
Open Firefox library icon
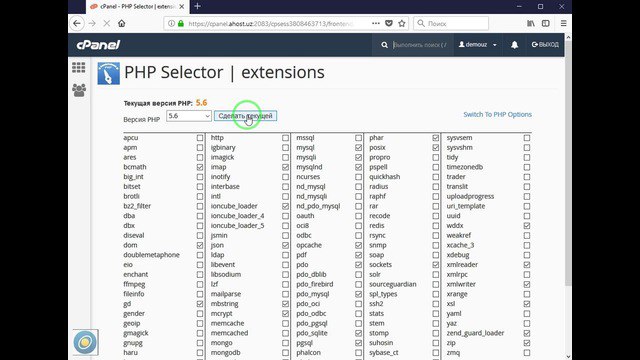(531, 24)
